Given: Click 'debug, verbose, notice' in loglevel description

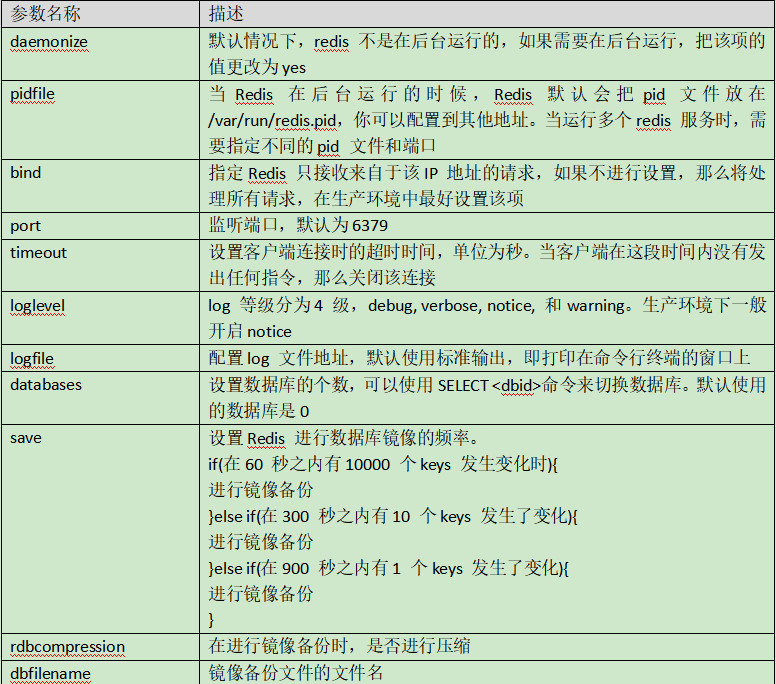Looking at the screenshot, I should pos(451,305).
